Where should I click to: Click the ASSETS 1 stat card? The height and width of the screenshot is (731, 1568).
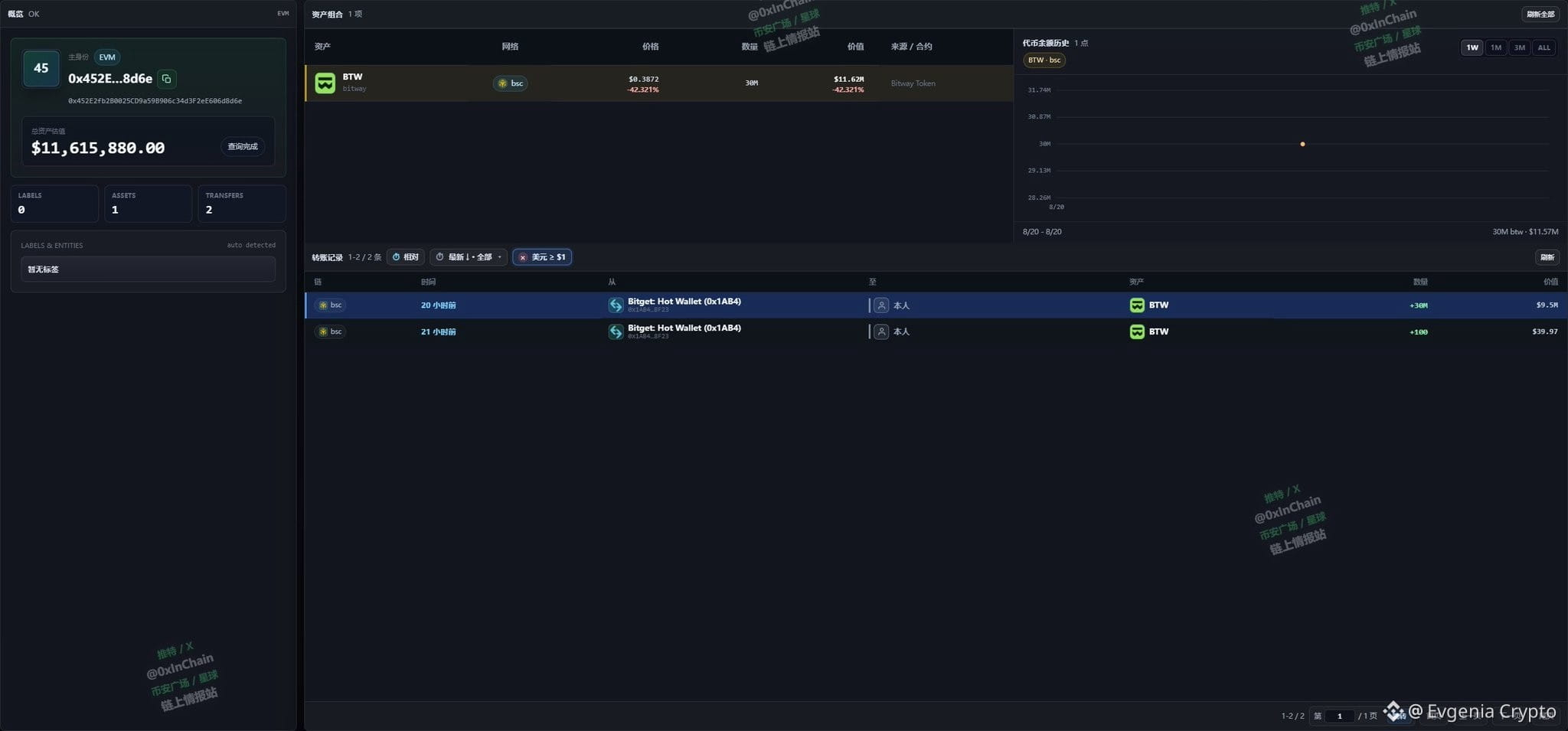[x=148, y=204]
